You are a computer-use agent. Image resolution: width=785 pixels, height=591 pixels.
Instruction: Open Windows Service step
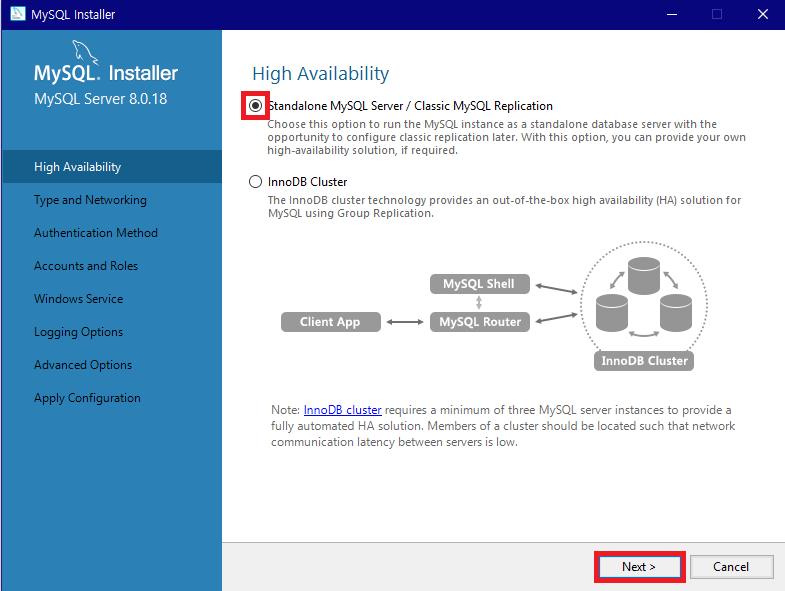pyautogui.click(x=78, y=299)
